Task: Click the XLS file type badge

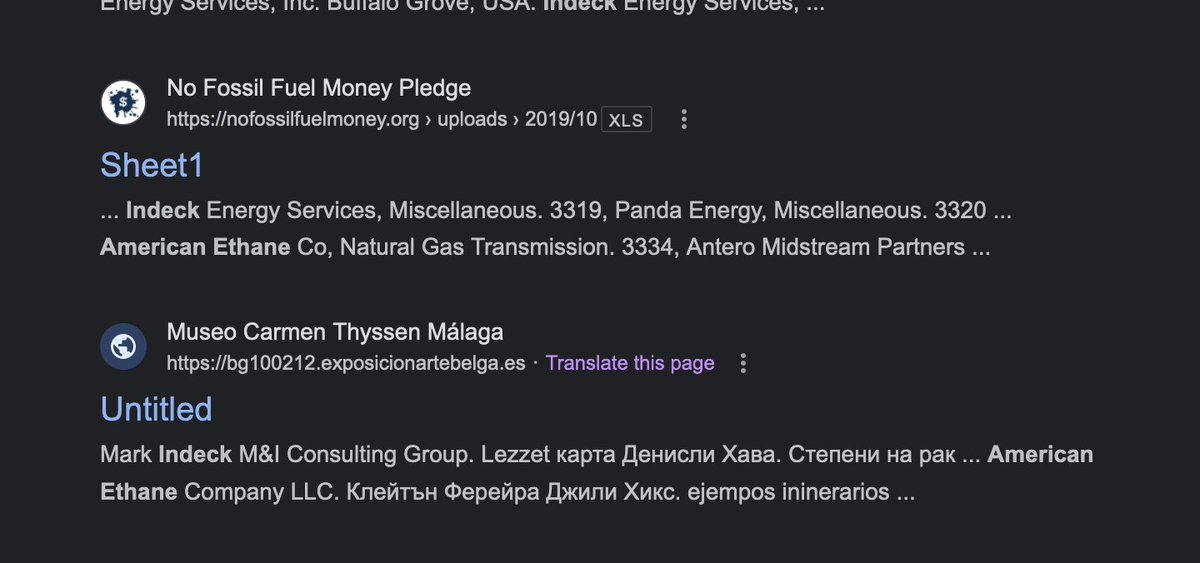Action: coord(627,120)
